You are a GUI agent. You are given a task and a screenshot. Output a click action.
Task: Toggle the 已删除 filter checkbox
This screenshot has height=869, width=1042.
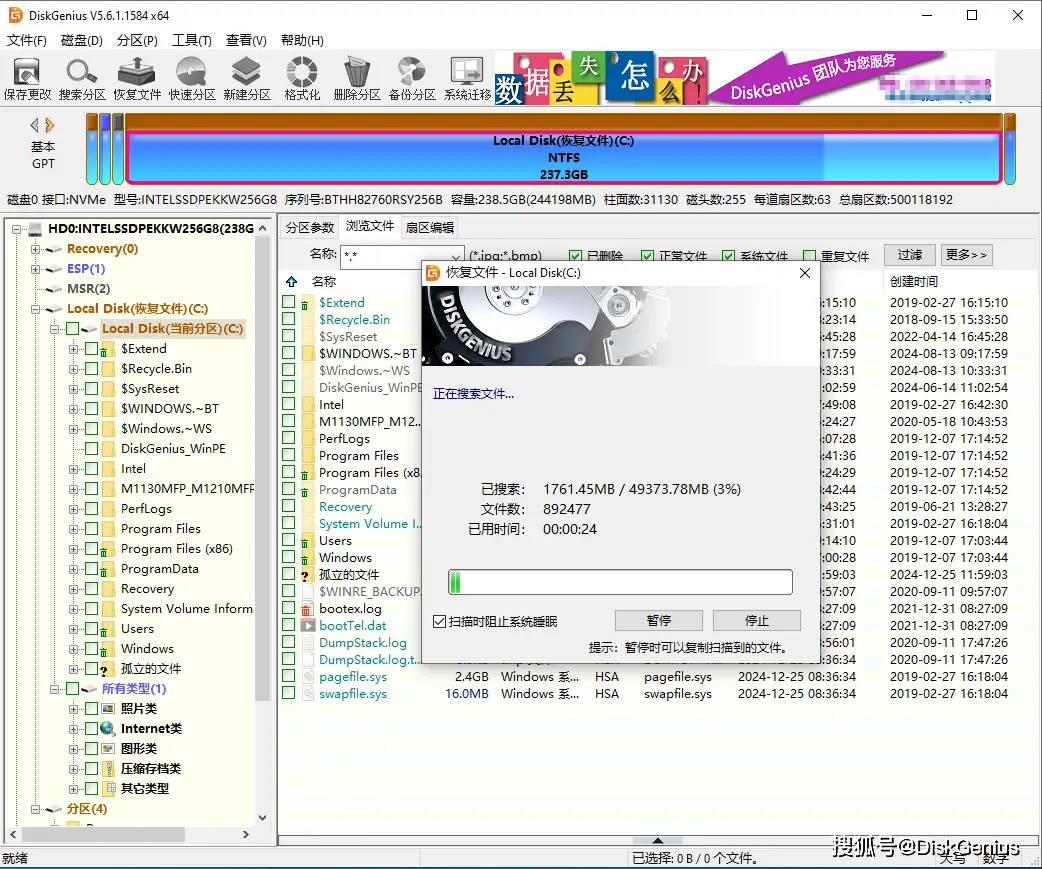click(575, 256)
